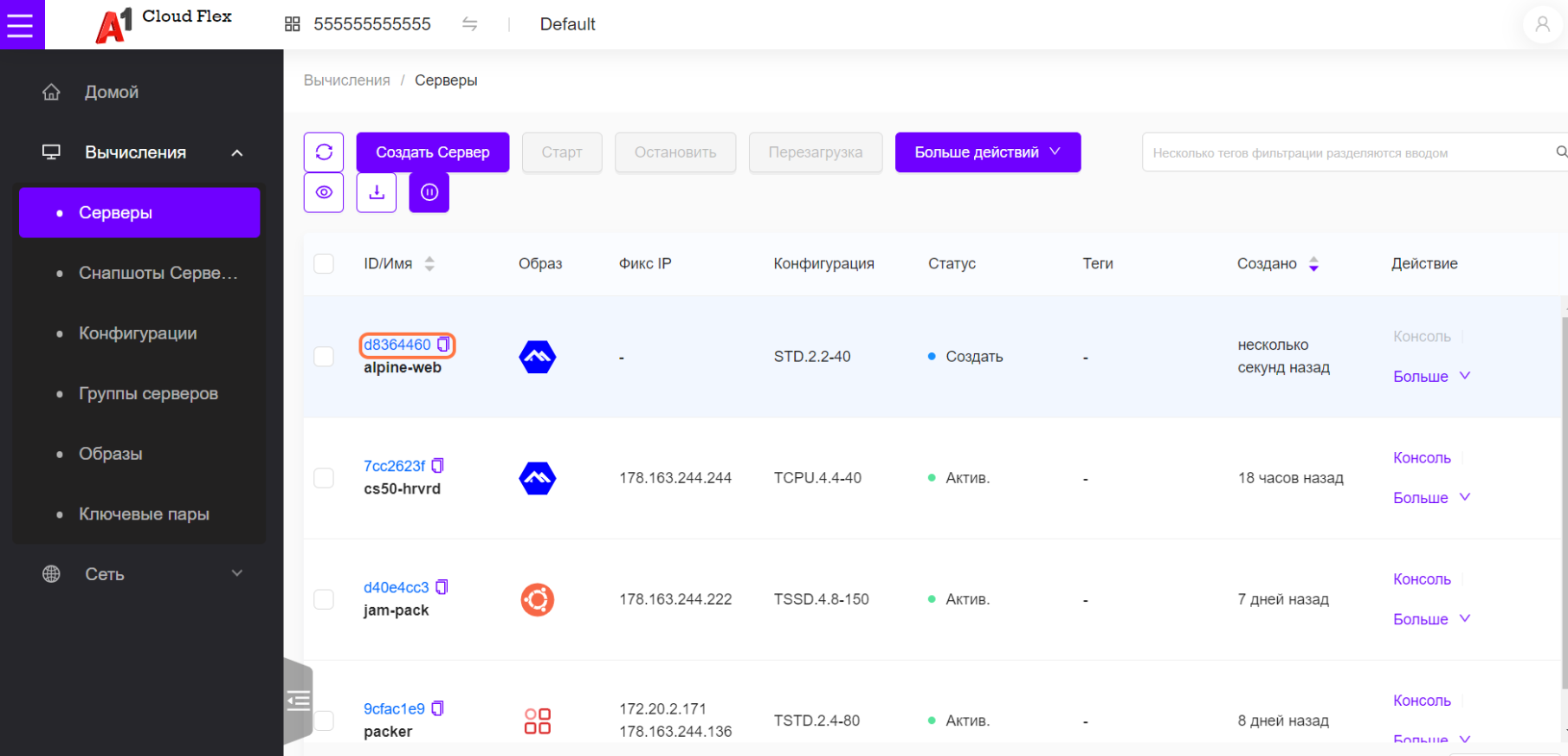Open Больше menu for cs50-hrvrd
The image size is (1568, 756).
(x=1431, y=498)
